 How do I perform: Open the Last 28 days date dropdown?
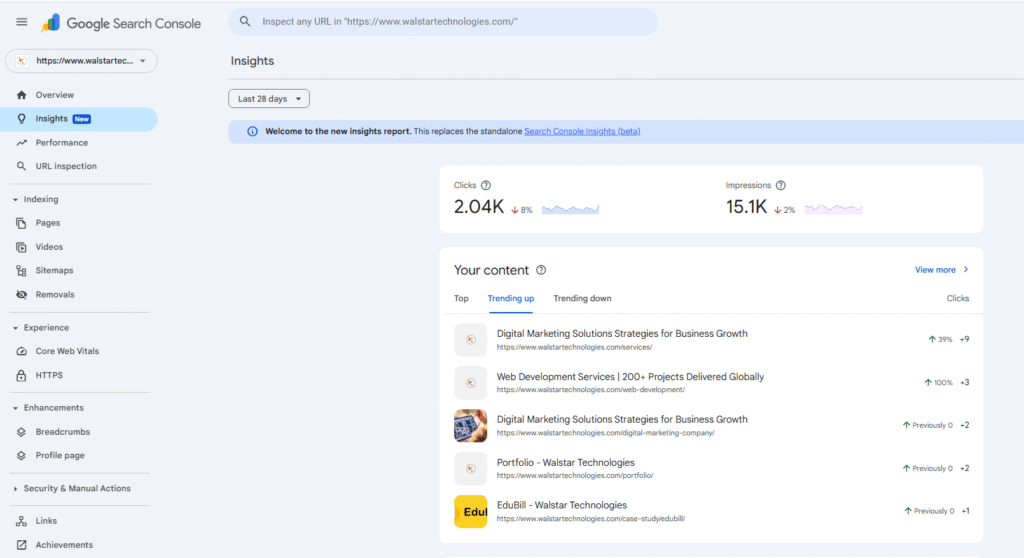point(269,99)
